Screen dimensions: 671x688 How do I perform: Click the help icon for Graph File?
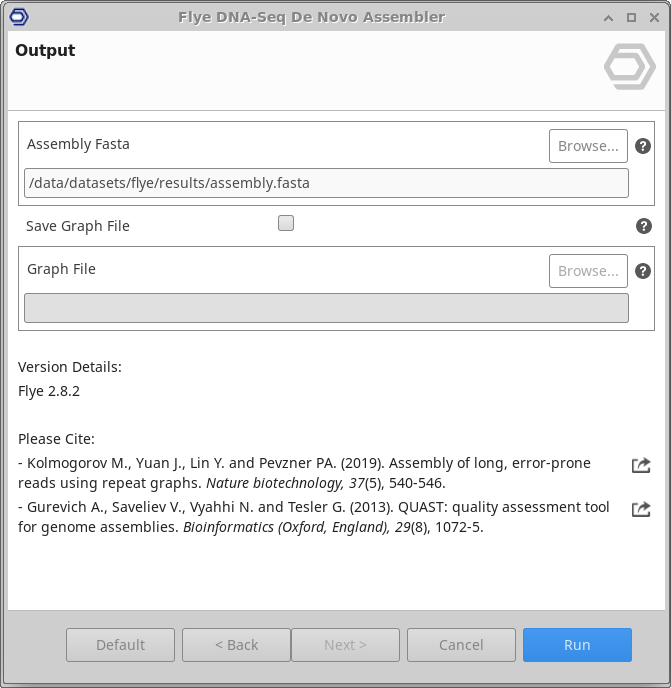(x=644, y=271)
